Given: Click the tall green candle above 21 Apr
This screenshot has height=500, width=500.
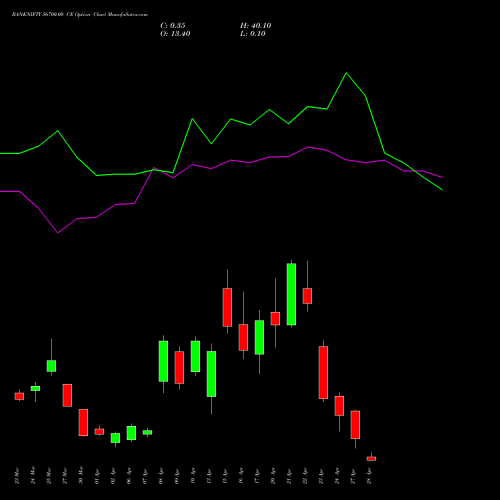Looking at the screenshot, I should click(x=291, y=294).
